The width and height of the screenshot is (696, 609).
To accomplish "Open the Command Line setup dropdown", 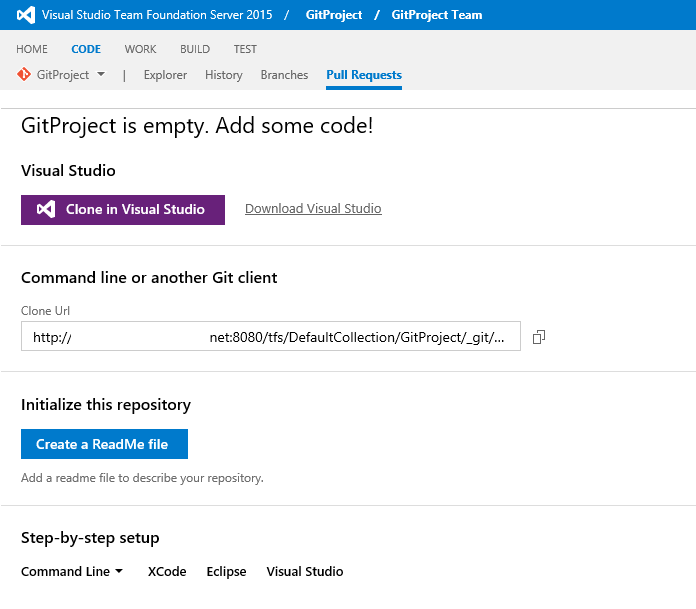I will pos(72,571).
